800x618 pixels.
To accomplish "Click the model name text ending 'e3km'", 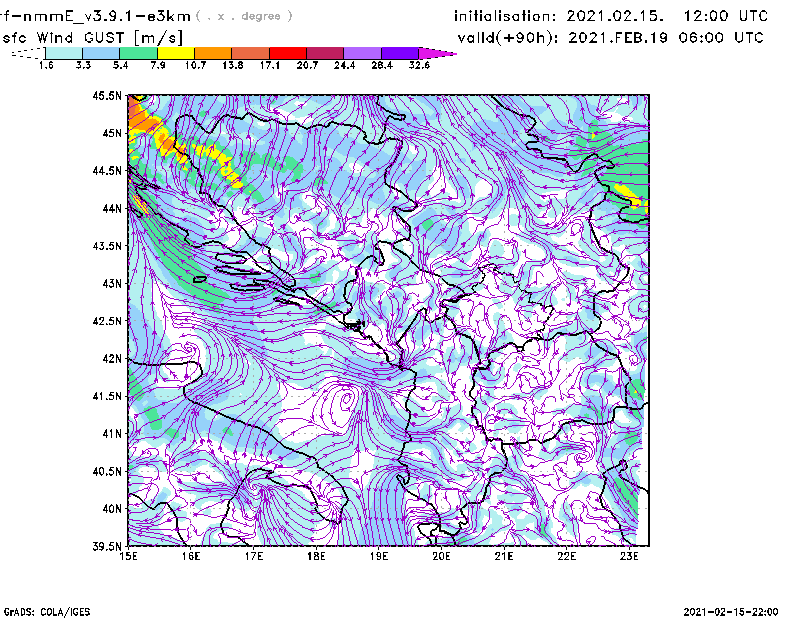I will (x=95, y=16).
